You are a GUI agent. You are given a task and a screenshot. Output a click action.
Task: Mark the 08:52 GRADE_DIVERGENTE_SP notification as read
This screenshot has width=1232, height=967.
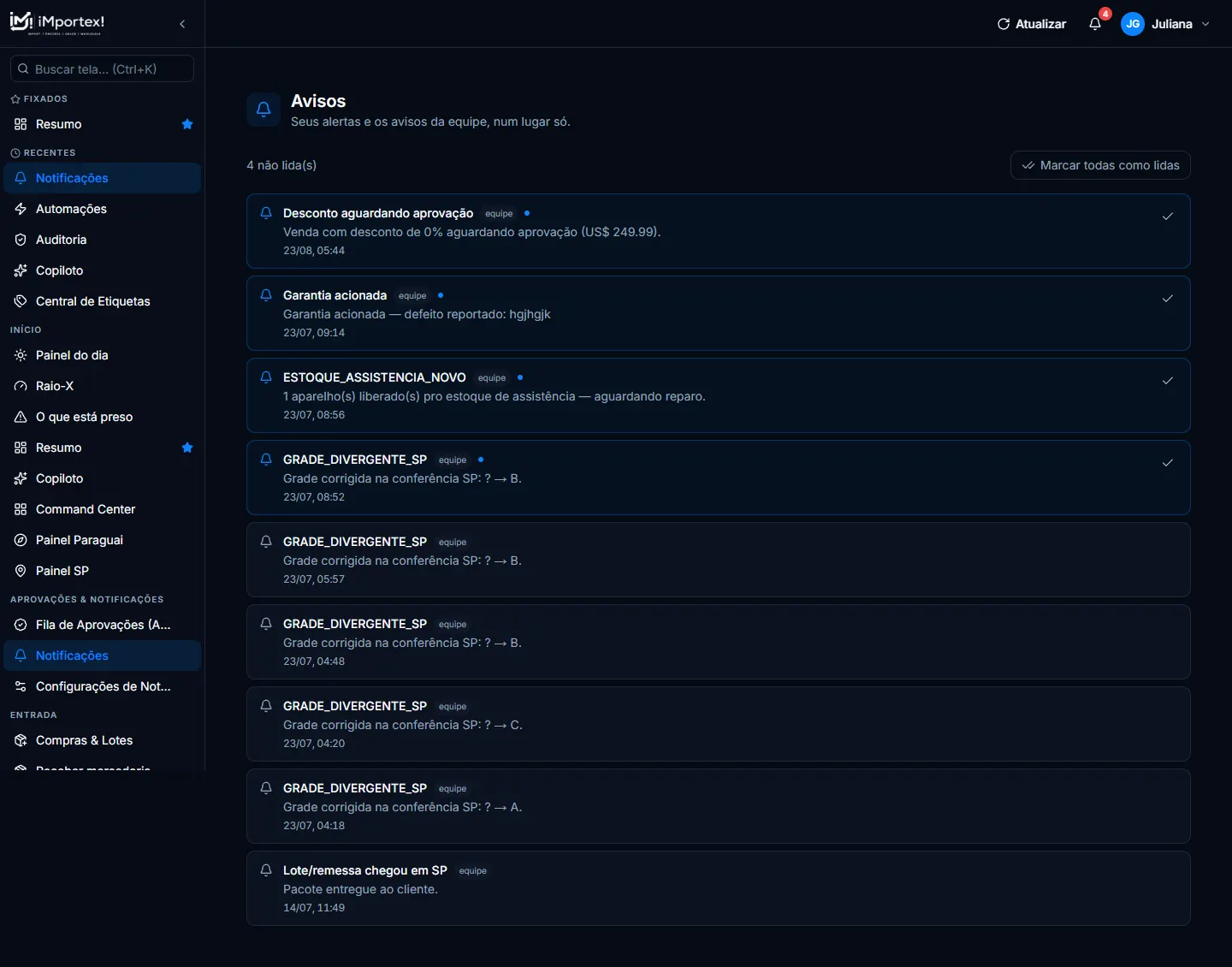click(1167, 463)
